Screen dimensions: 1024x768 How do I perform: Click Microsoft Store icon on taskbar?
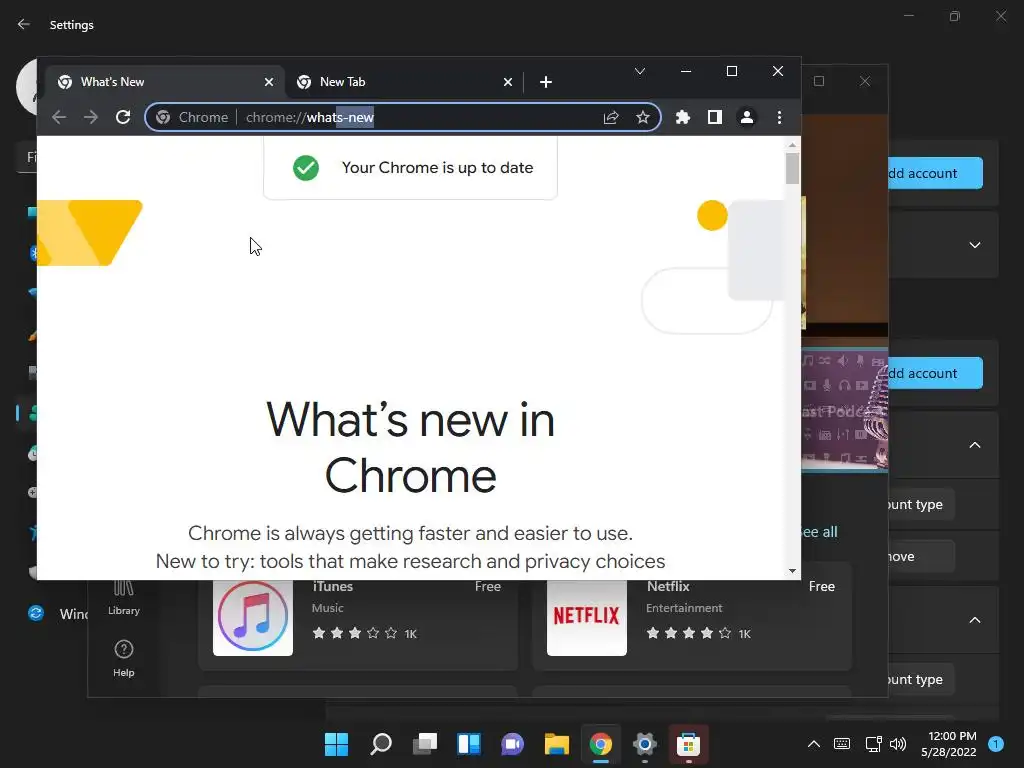[688, 744]
